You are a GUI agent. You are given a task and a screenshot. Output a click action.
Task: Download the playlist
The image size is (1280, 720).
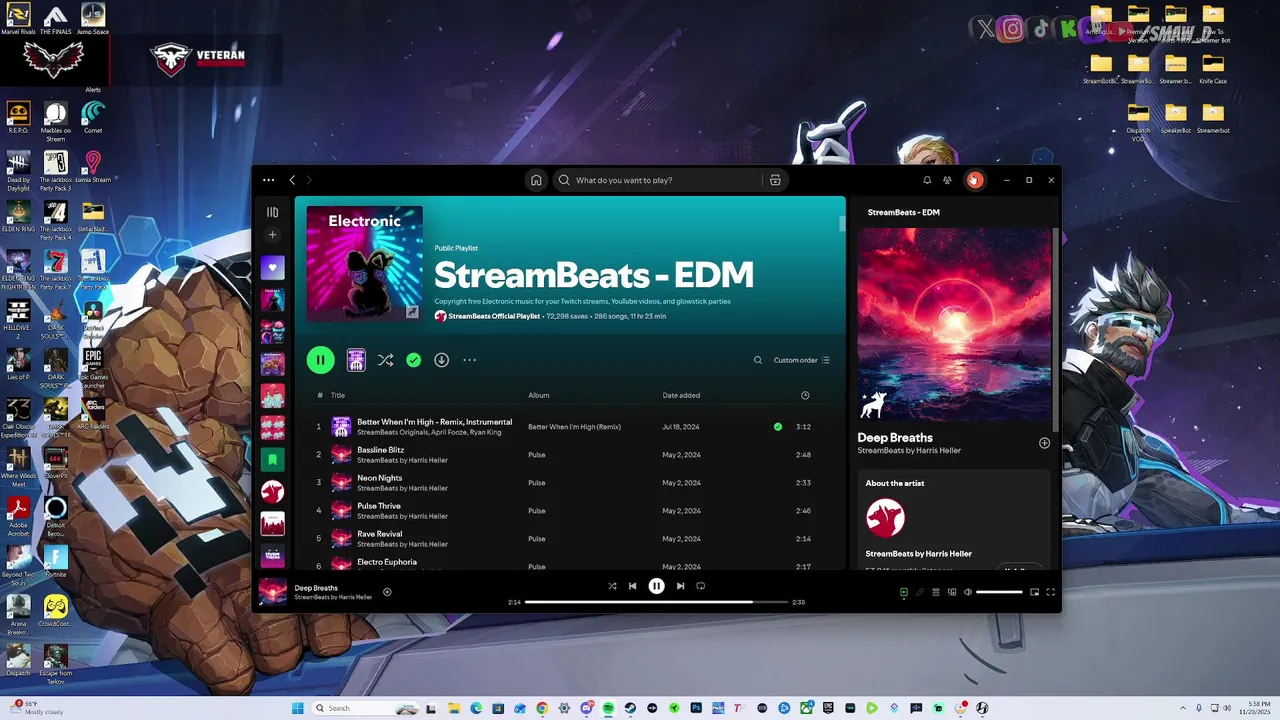click(441, 360)
